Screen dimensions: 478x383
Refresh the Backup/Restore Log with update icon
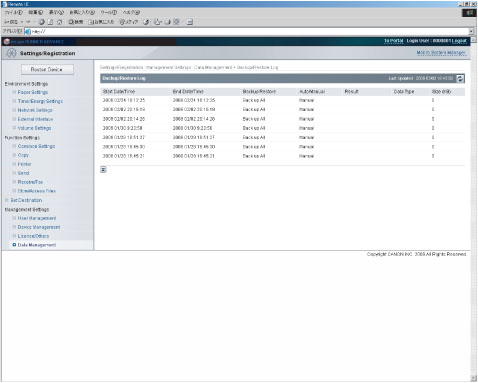coord(460,78)
